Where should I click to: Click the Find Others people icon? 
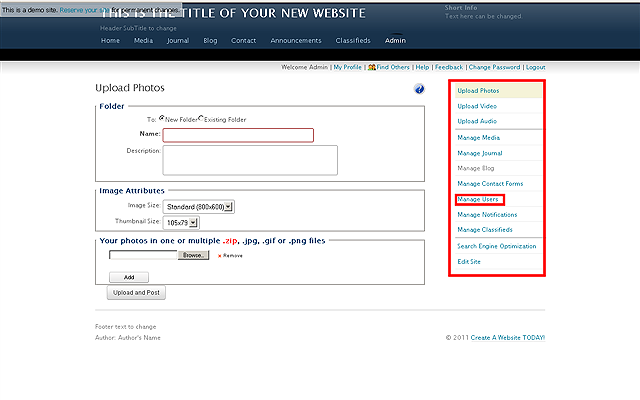pyautogui.click(x=372, y=67)
